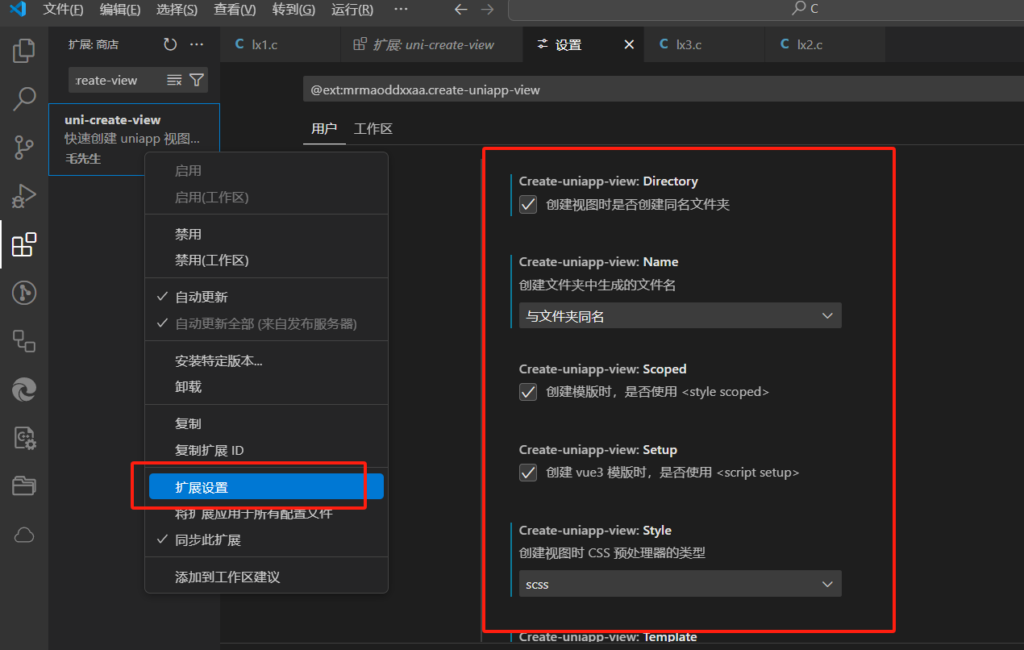Screen dimensions: 1024x650
Task: Open the Edge browser tools icon
Action: [x=24, y=389]
